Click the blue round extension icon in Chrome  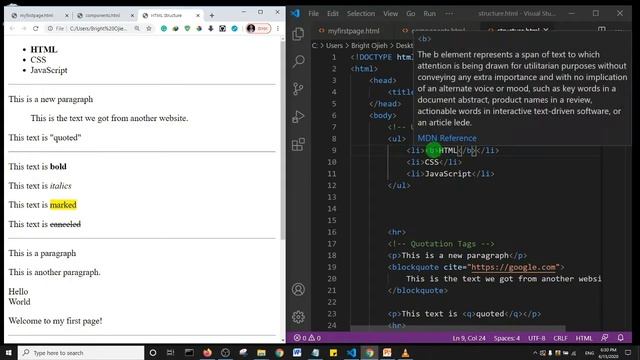(234, 28)
